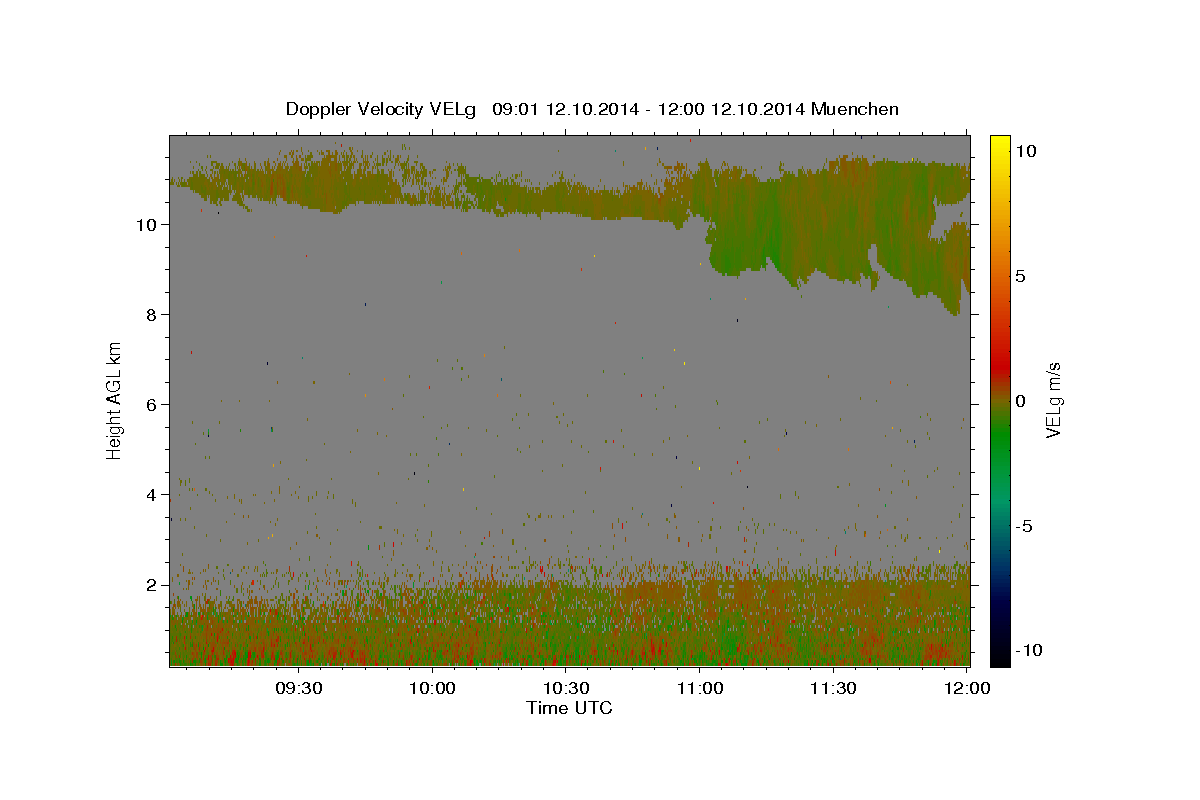The image size is (1200, 800).
Task: Select the 'Height AGL km' axis label
Action: point(115,399)
